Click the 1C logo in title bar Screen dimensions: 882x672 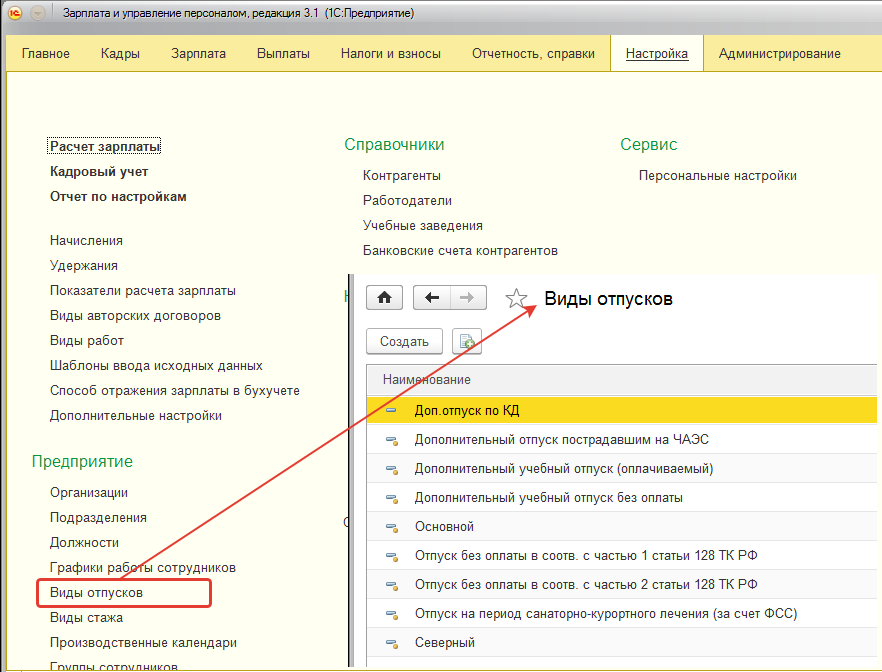pyautogui.click(x=15, y=13)
